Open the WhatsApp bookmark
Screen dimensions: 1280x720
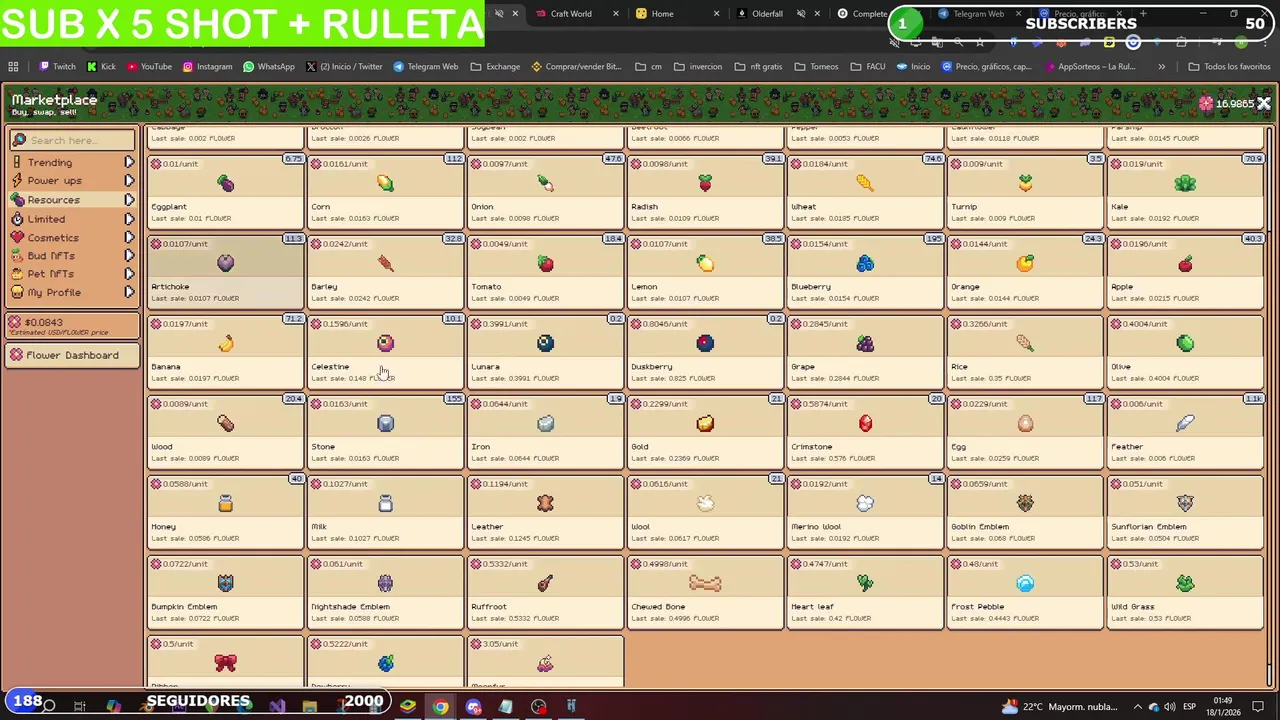tap(269, 67)
